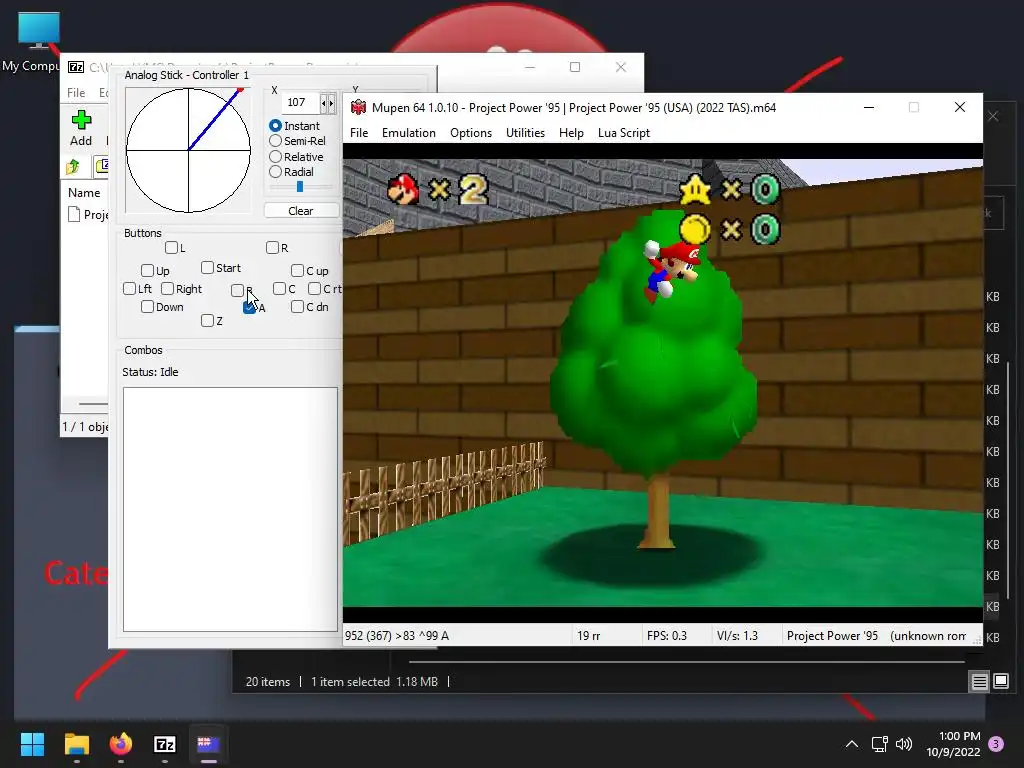
Task: Open the Help menu
Action: click(571, 133)
